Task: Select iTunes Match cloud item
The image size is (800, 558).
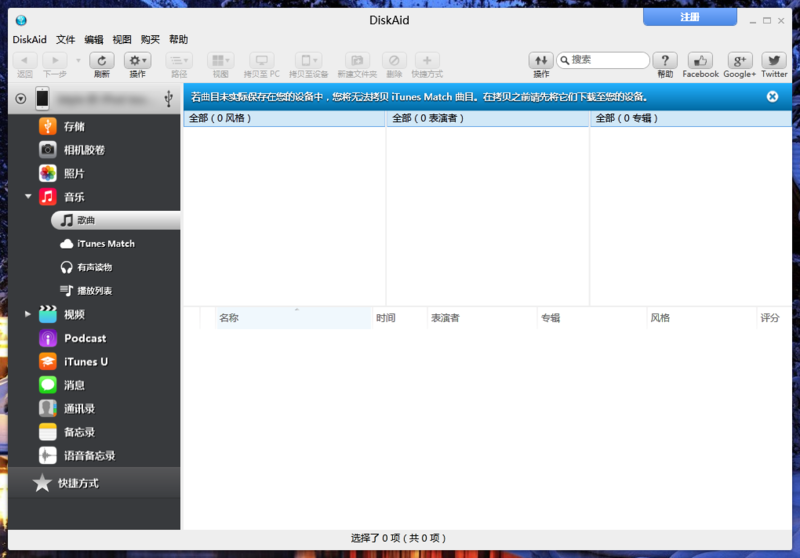Action: (x=98, y=243)
